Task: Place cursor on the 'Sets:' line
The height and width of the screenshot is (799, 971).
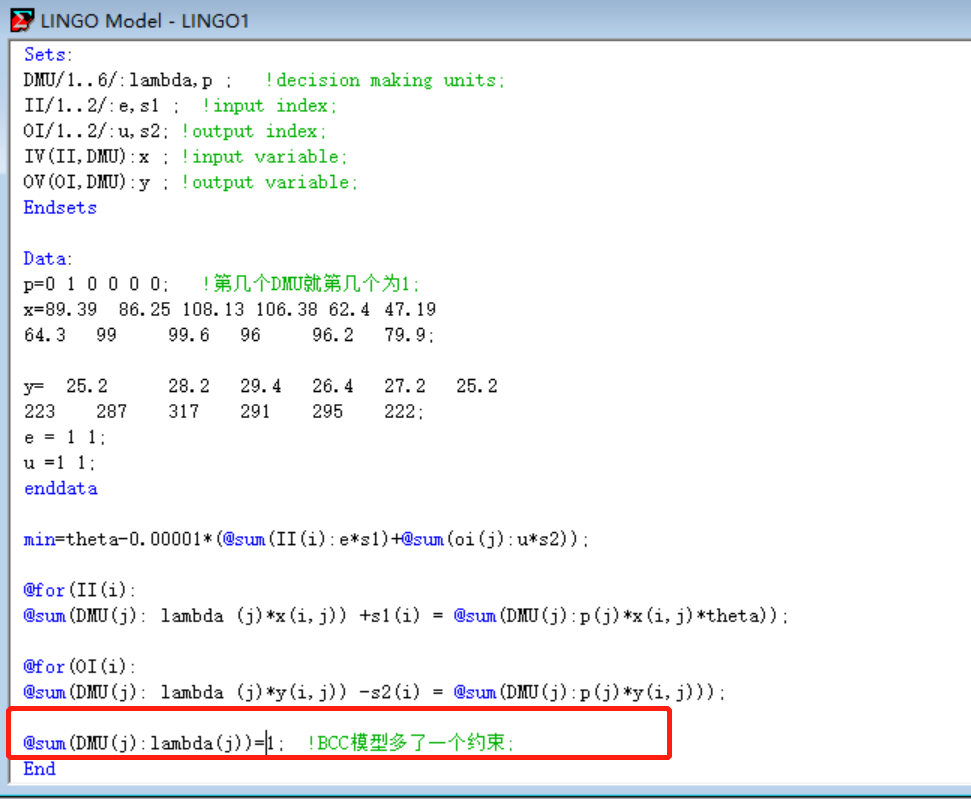Action: (48, 55)
